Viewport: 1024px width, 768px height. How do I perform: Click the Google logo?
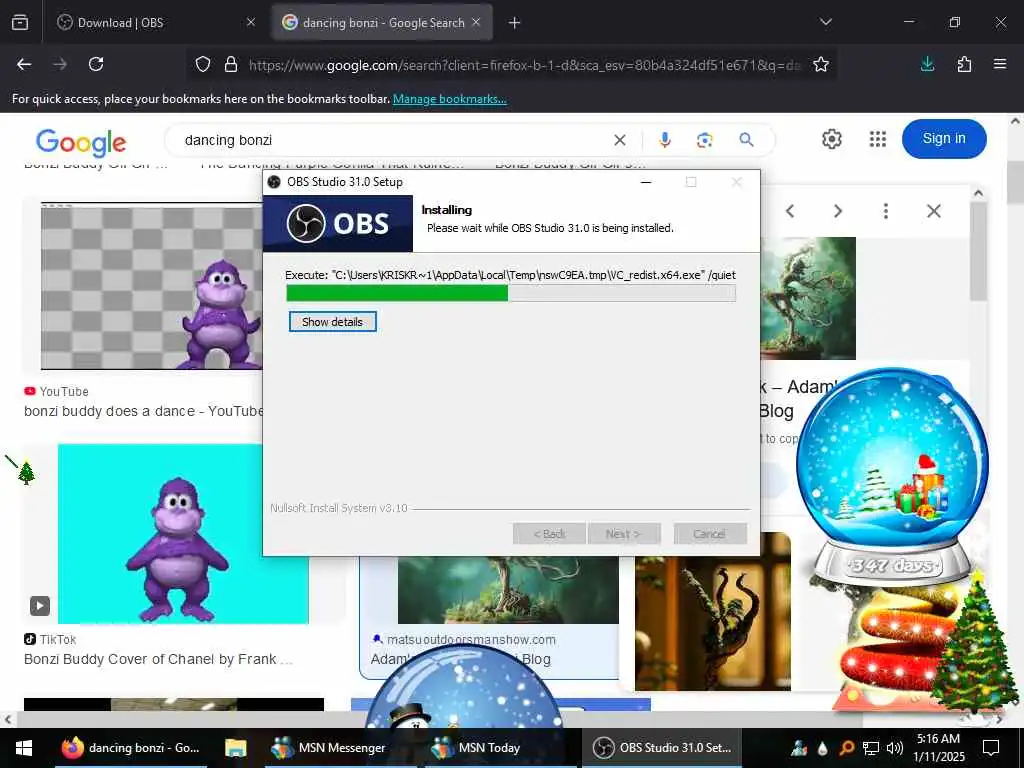pyautogui.click(x=81, y=142)
